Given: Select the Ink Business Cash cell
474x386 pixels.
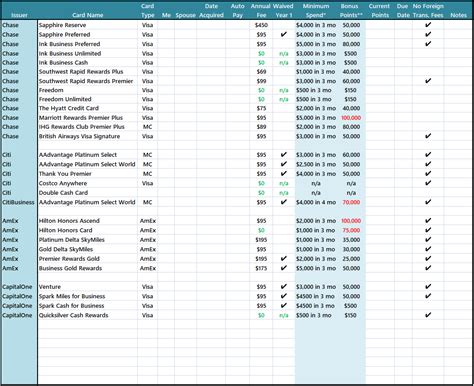Looking at the screenshot, I should pos(63,62).
